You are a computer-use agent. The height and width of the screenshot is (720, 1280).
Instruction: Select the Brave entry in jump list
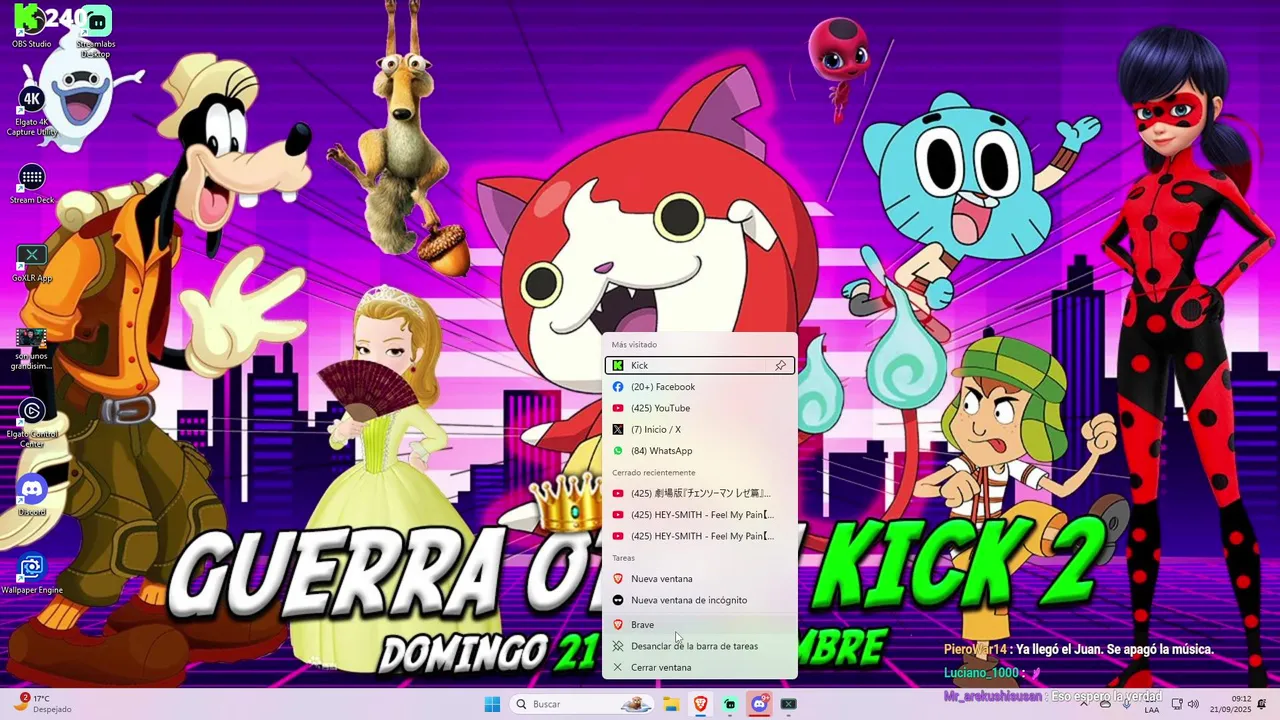pyautogui.click(x=700, y=625)
